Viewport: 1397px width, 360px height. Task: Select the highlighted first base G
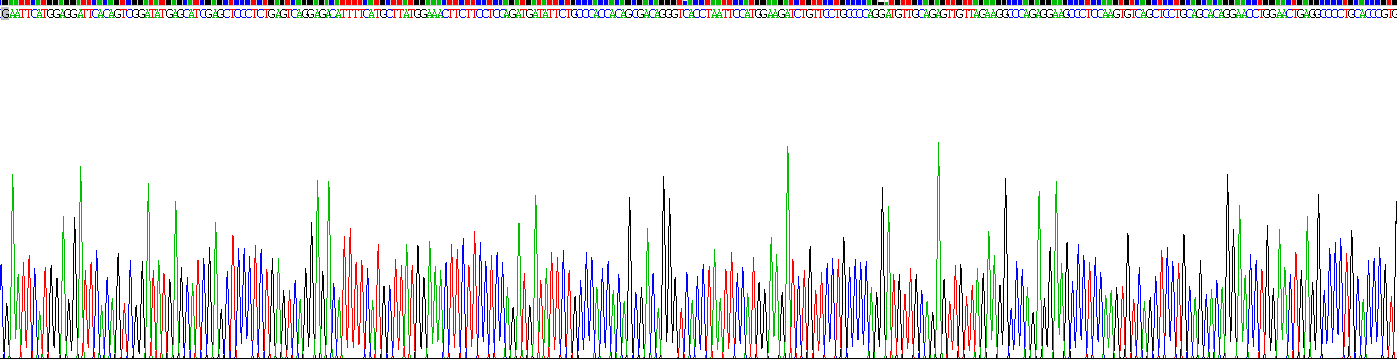tap(5, 13)
